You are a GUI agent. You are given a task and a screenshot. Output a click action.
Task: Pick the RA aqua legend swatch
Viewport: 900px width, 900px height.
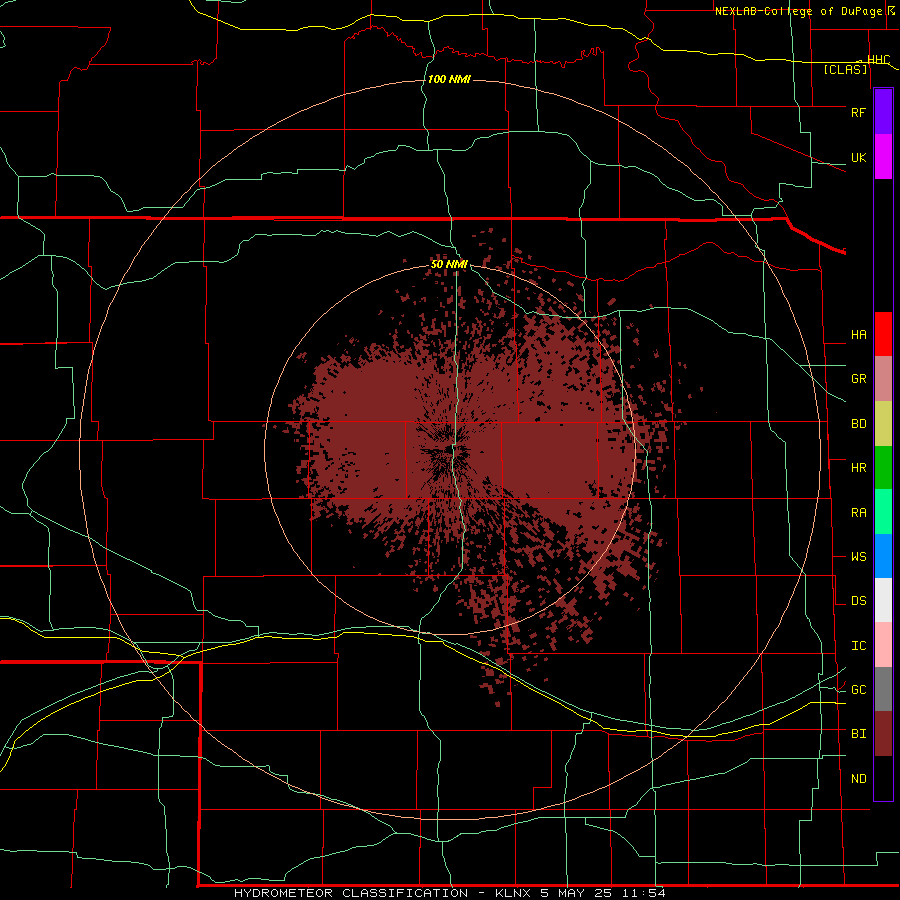(x=883, y=512)
